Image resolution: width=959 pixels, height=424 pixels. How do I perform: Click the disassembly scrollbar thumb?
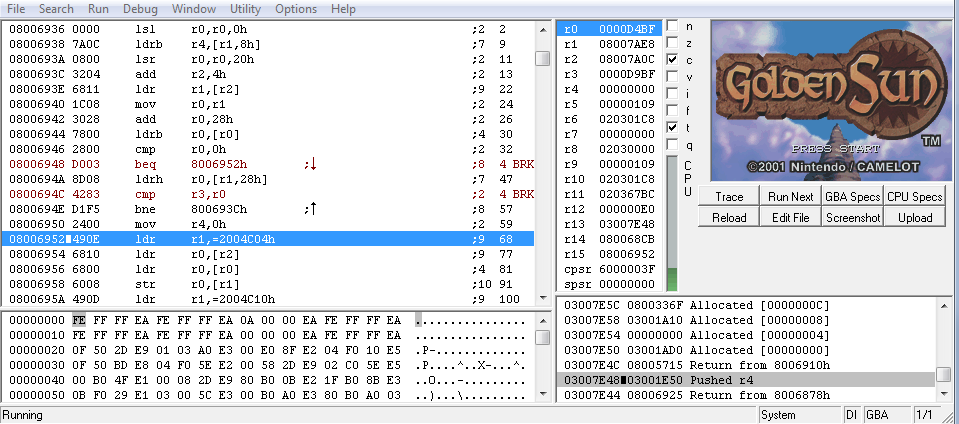[x=542, y=58]
